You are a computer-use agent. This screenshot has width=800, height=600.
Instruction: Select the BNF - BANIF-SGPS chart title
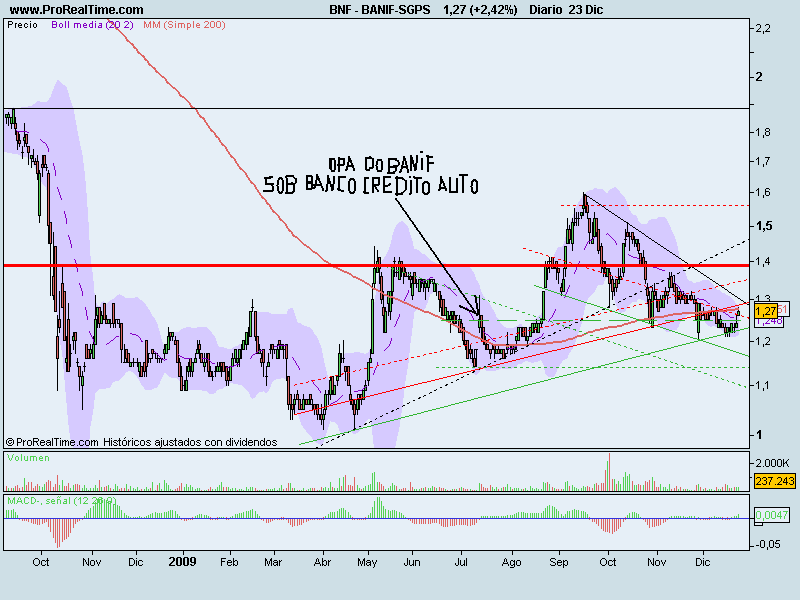click(380, 10)
